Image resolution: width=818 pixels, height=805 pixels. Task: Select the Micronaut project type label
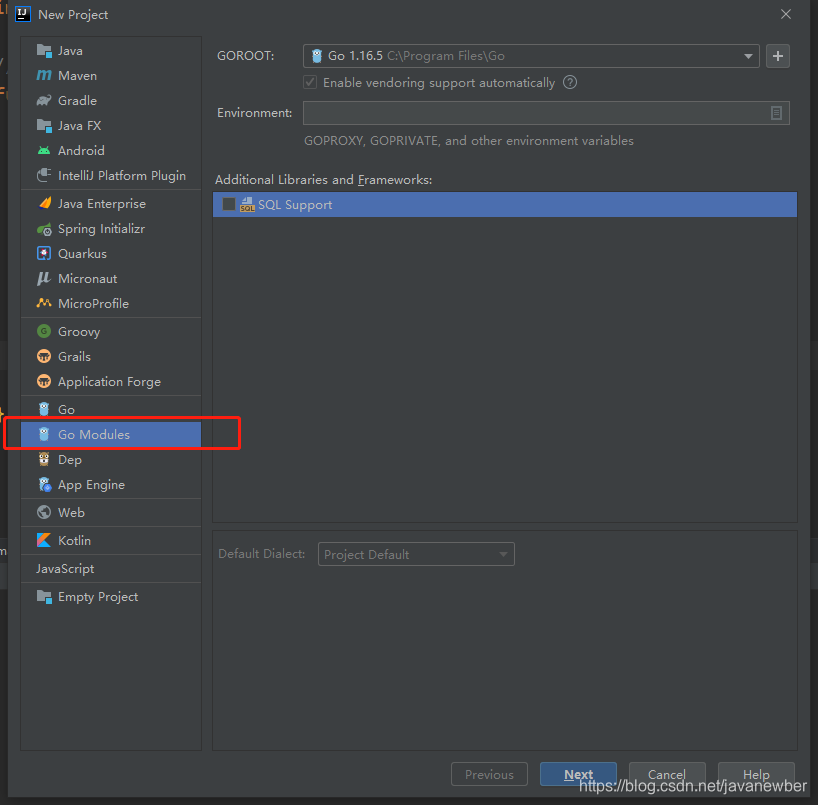click(88, 279)
